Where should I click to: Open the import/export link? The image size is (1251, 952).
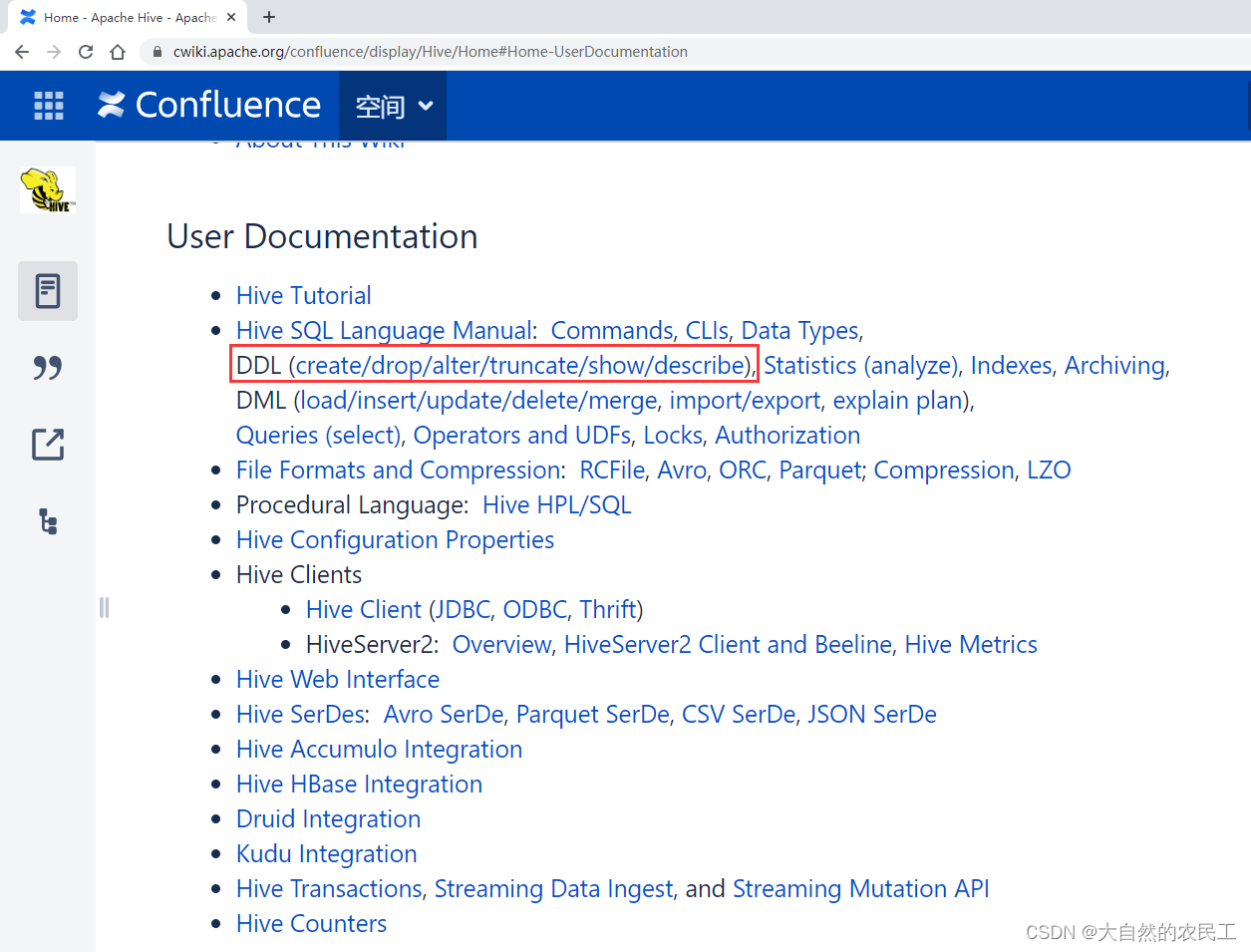tap(745, 401)
